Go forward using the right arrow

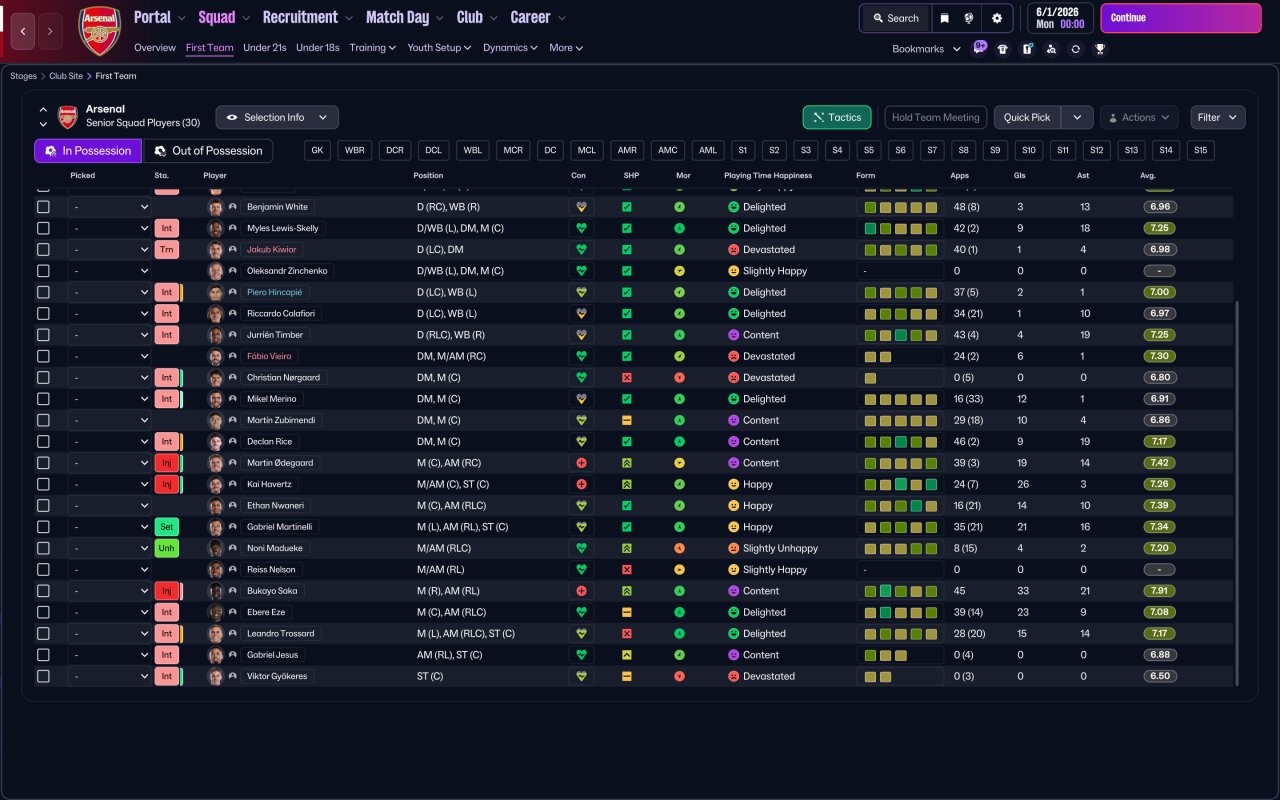click(50, 31)
